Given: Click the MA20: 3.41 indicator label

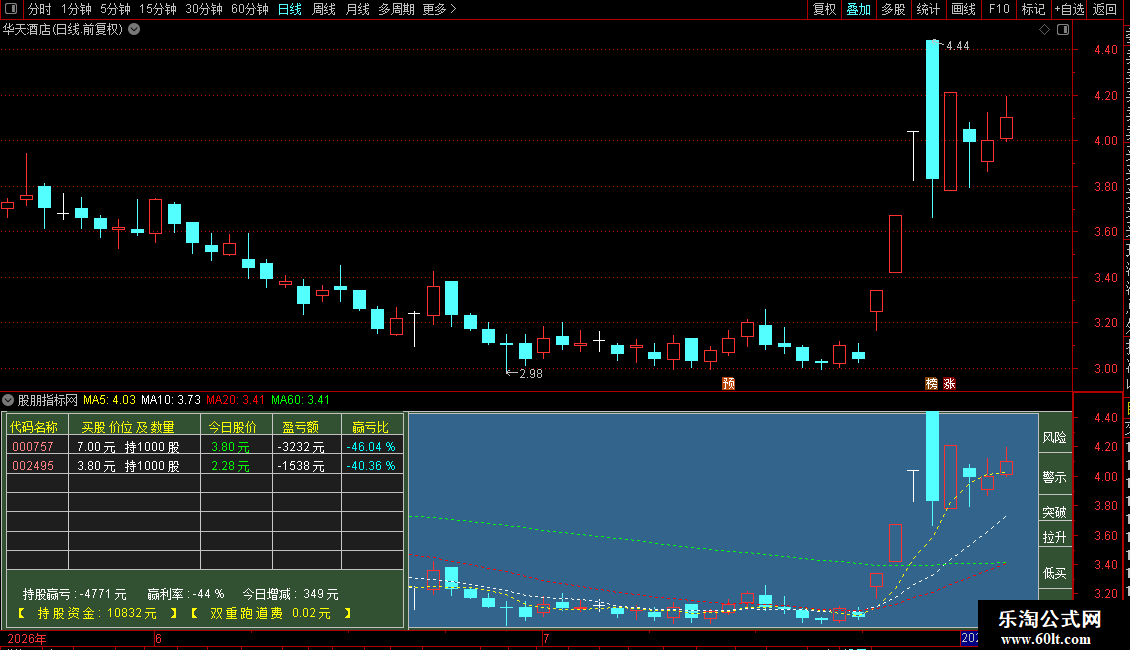Looking at the screenshot, I should [x=236, y=400].
